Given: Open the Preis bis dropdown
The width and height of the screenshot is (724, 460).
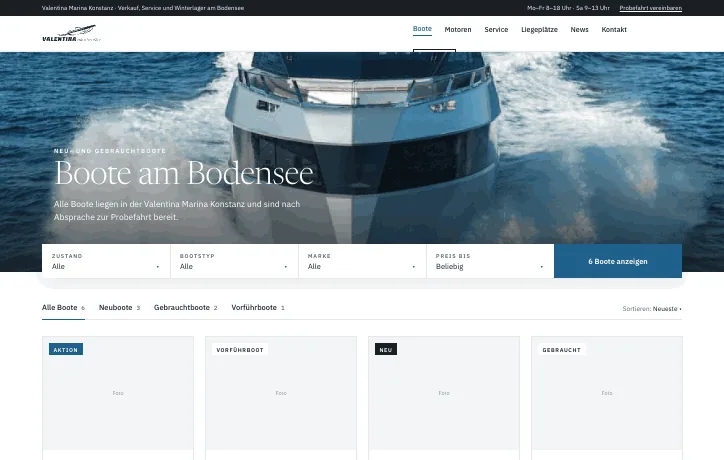Looking at the screenshot, I should click(490, 261).
